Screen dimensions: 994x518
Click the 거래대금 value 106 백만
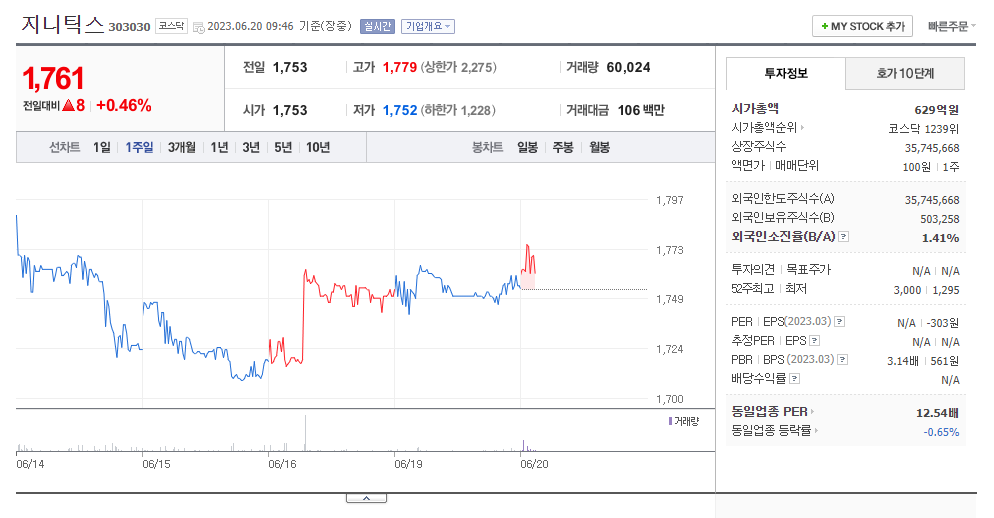coord(641,110)
